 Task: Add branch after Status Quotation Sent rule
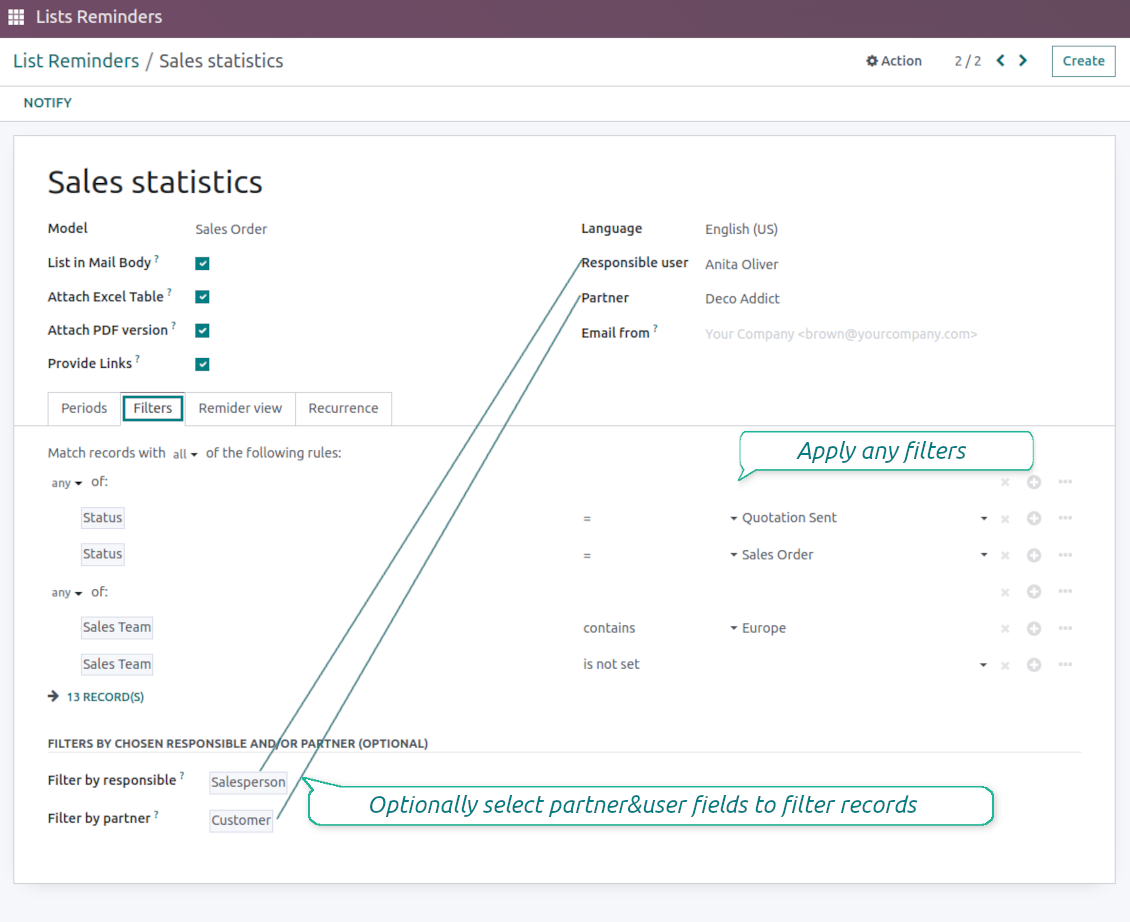pos(1065,518)
